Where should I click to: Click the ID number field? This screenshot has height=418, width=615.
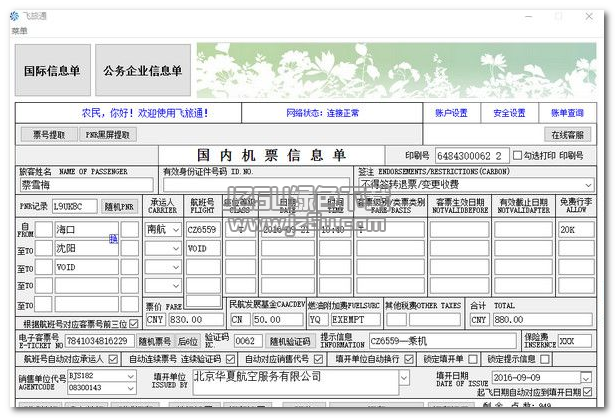(256, 185)
